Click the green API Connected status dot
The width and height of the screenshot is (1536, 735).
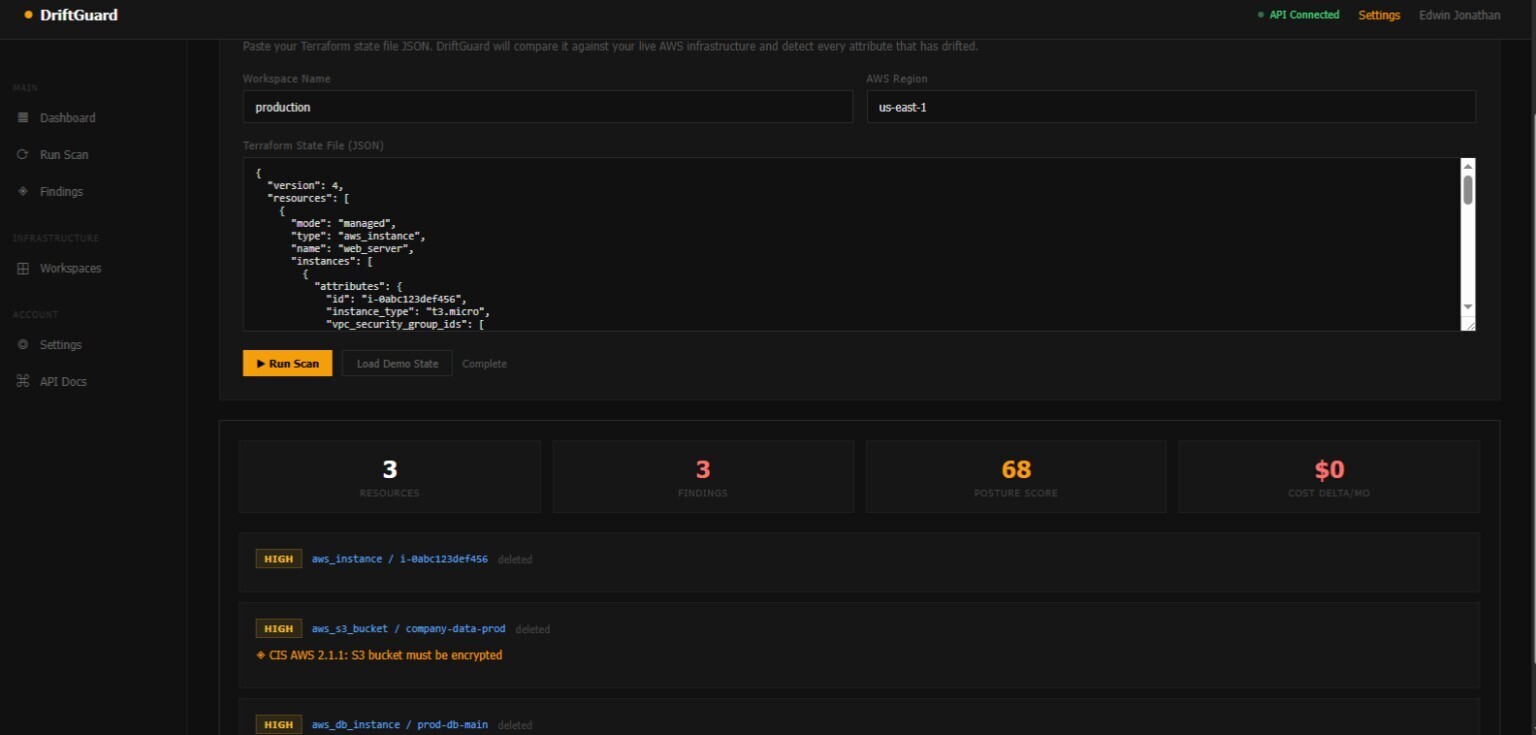[1261, 15]
